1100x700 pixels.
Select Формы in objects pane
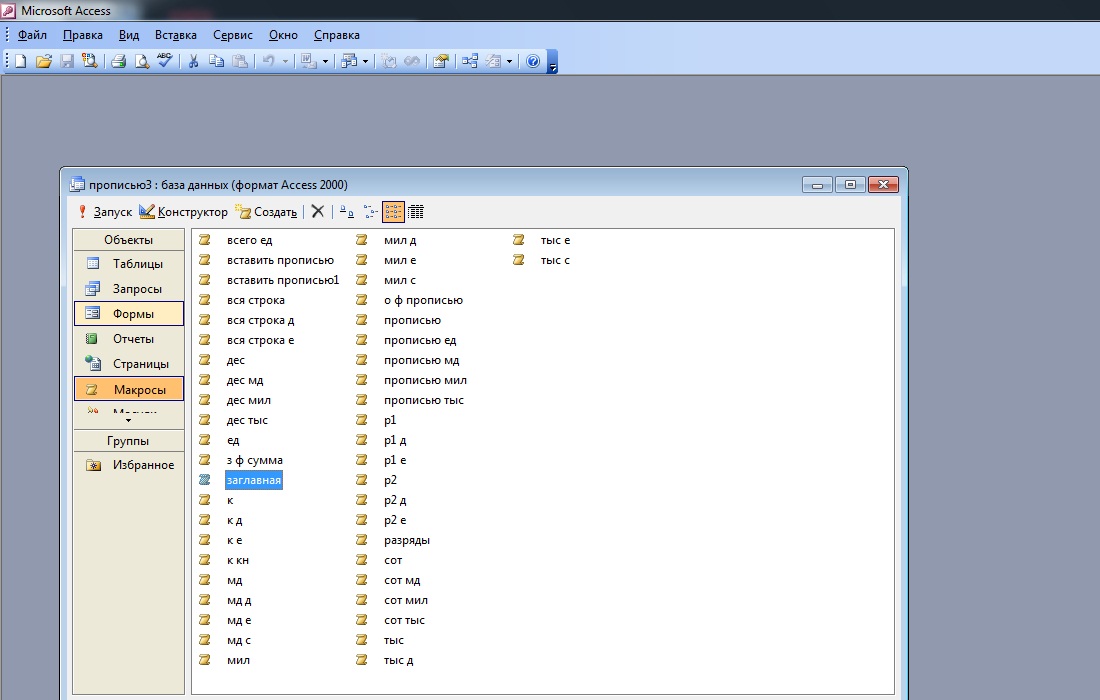coord(128,314)
